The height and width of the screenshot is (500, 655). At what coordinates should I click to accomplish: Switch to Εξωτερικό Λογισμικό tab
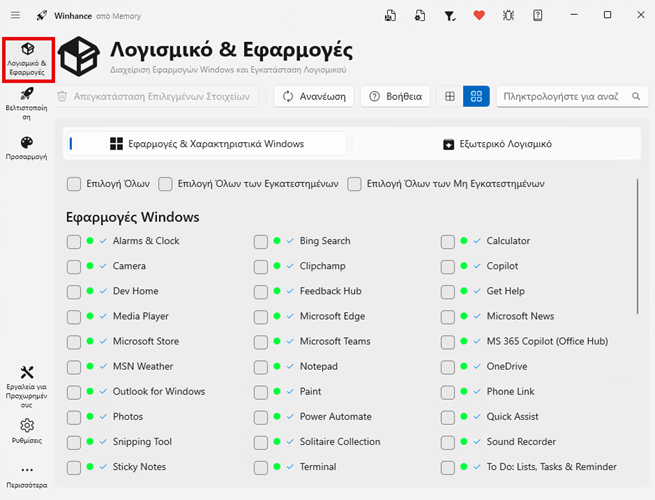(x=496, y=144)
